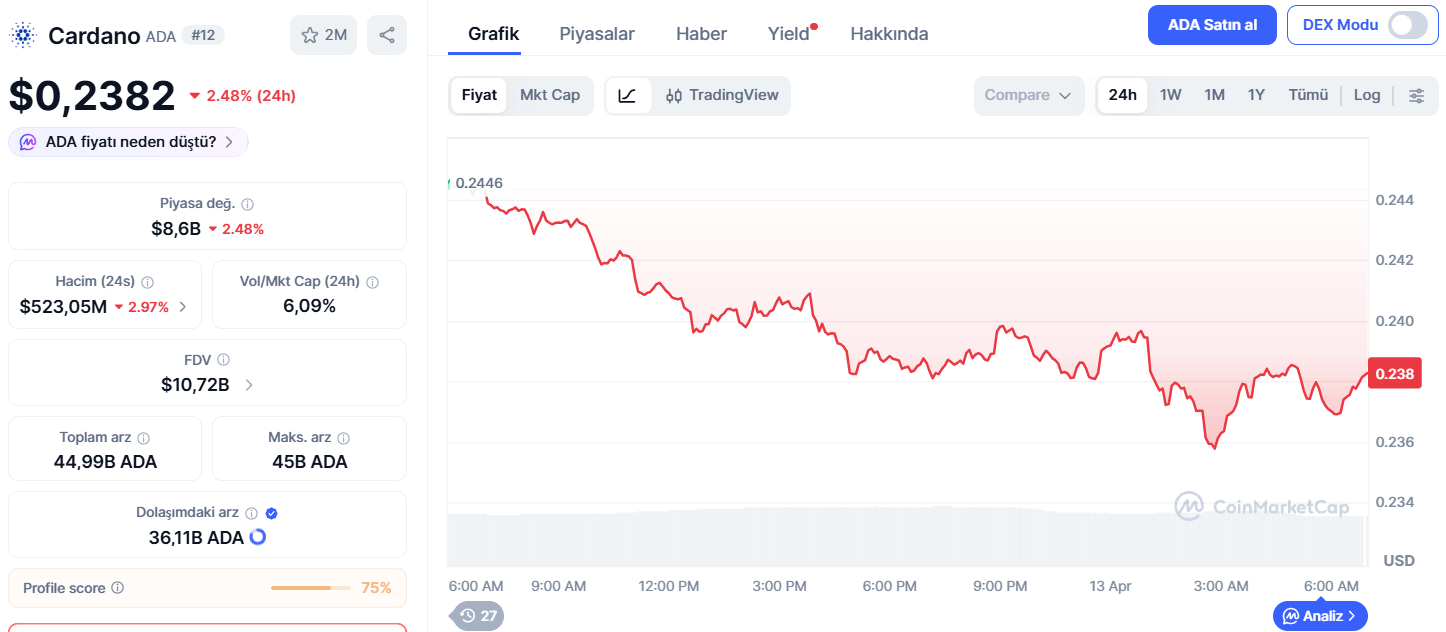
Task: Click info icon beside Profile score
Action: 118,588
